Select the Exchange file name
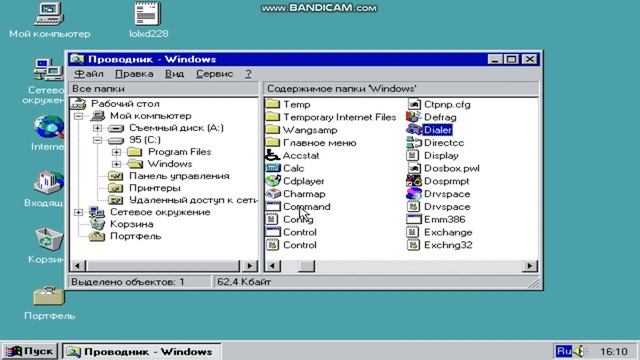Image resolution: width=640 pixels, height=360 pixels. [x=448, y=232]
